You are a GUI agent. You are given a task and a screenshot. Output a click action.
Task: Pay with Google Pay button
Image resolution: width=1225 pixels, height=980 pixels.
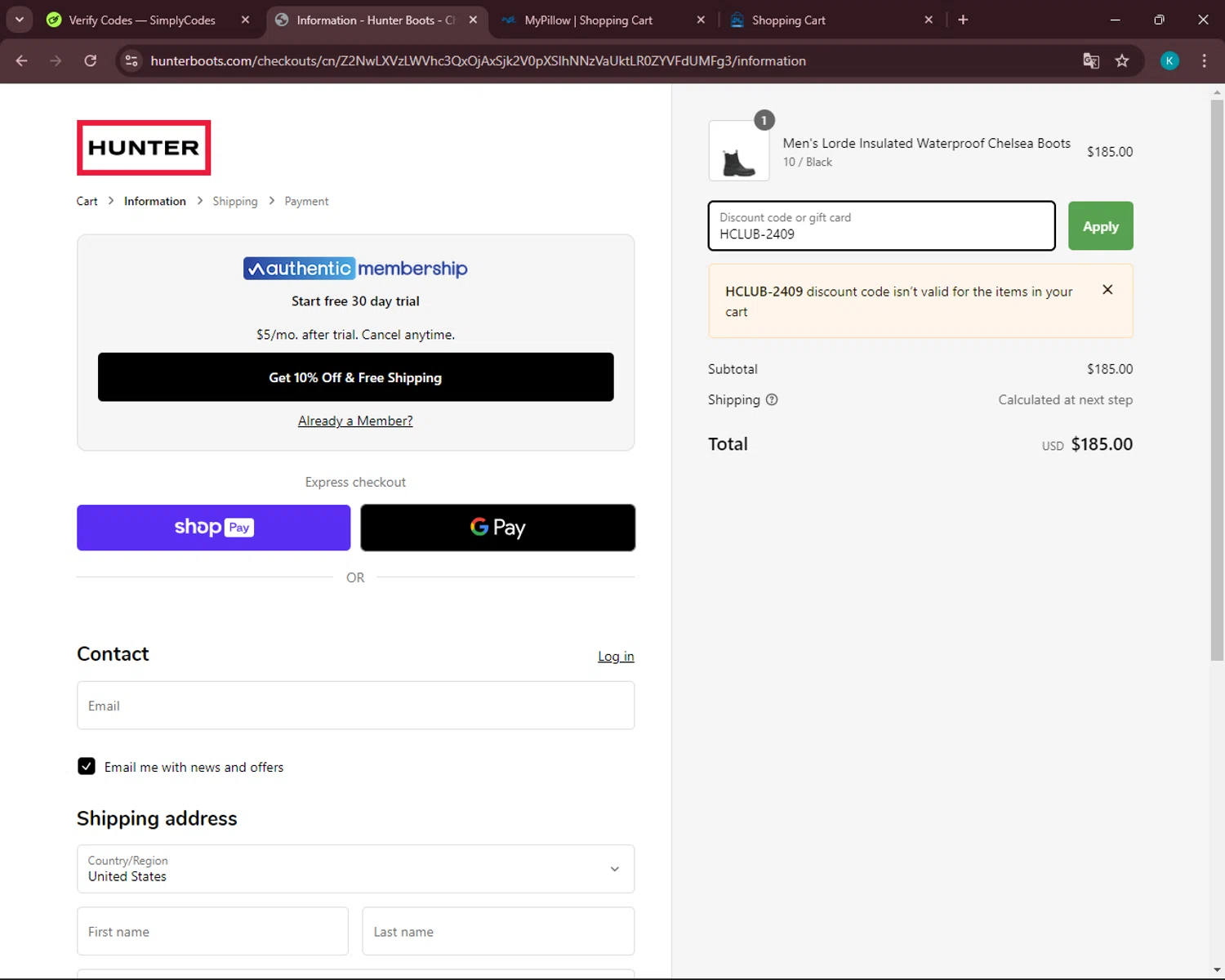click(x=498, y=528)
